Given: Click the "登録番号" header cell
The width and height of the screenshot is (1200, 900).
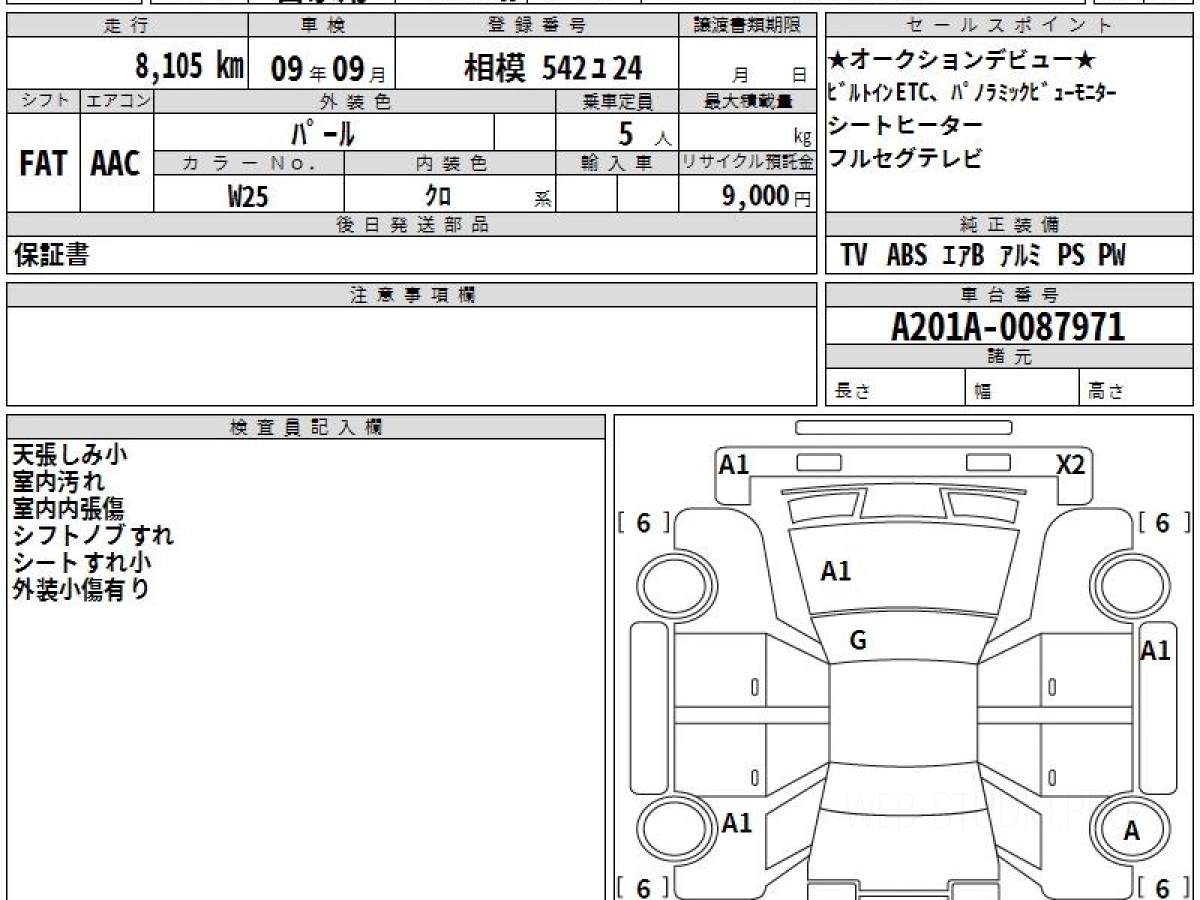Looking at the screenshot, I should click(537, 26).
